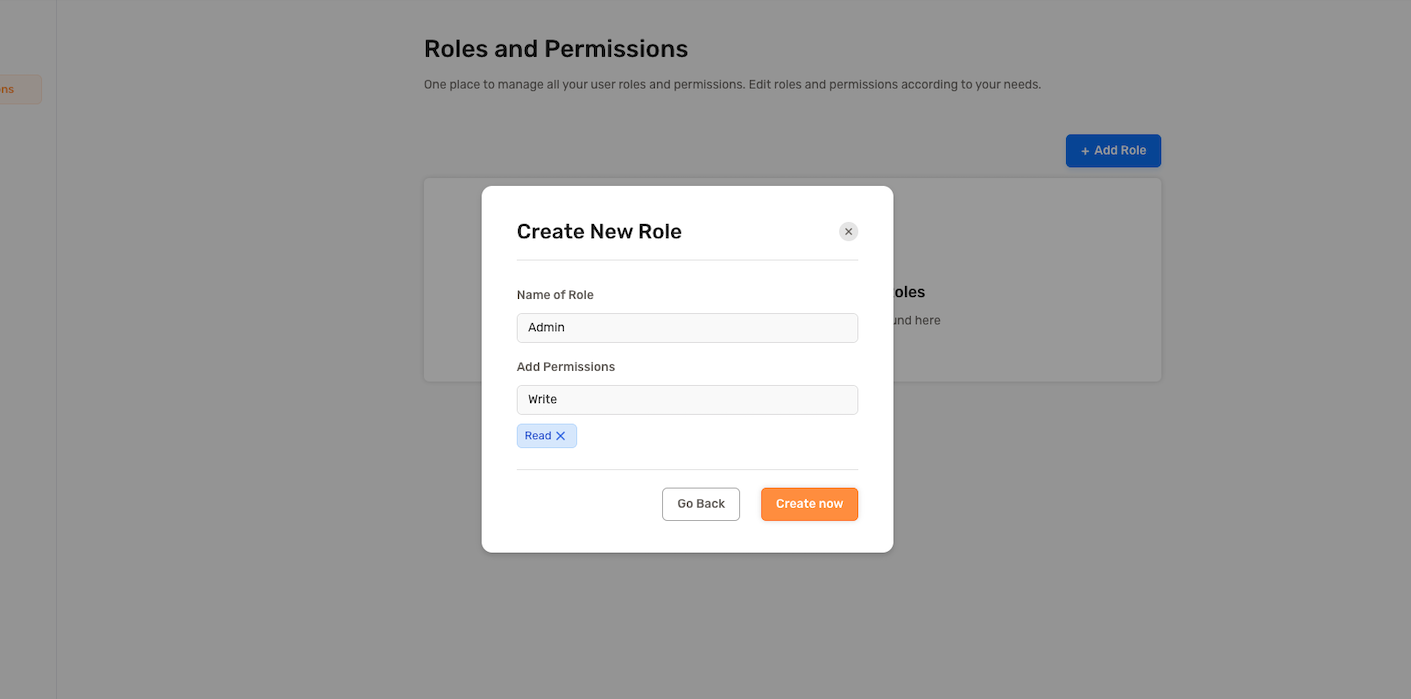This screenshot has height=699, width=1411.
Task: Click the Create New Role dialog title
Action: (599, 232)
